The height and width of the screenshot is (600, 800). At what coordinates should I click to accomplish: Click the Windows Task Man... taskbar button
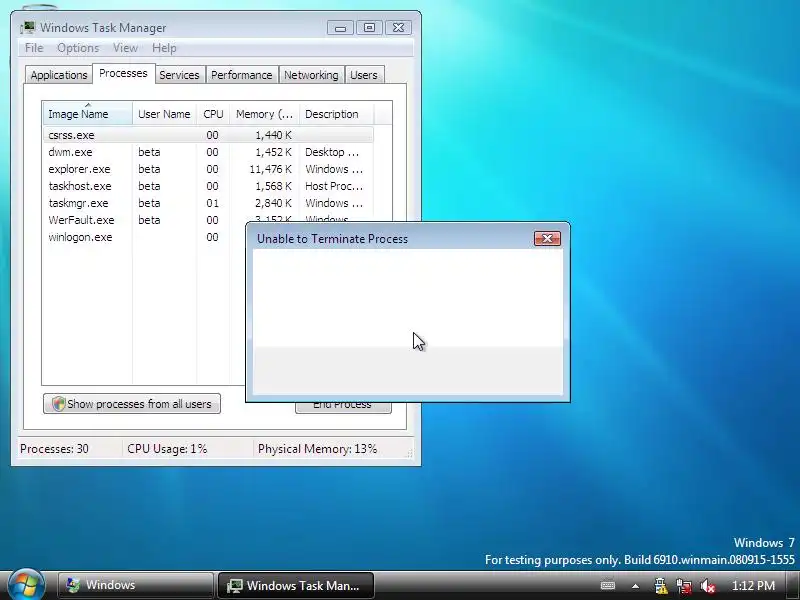pos(296,585)
